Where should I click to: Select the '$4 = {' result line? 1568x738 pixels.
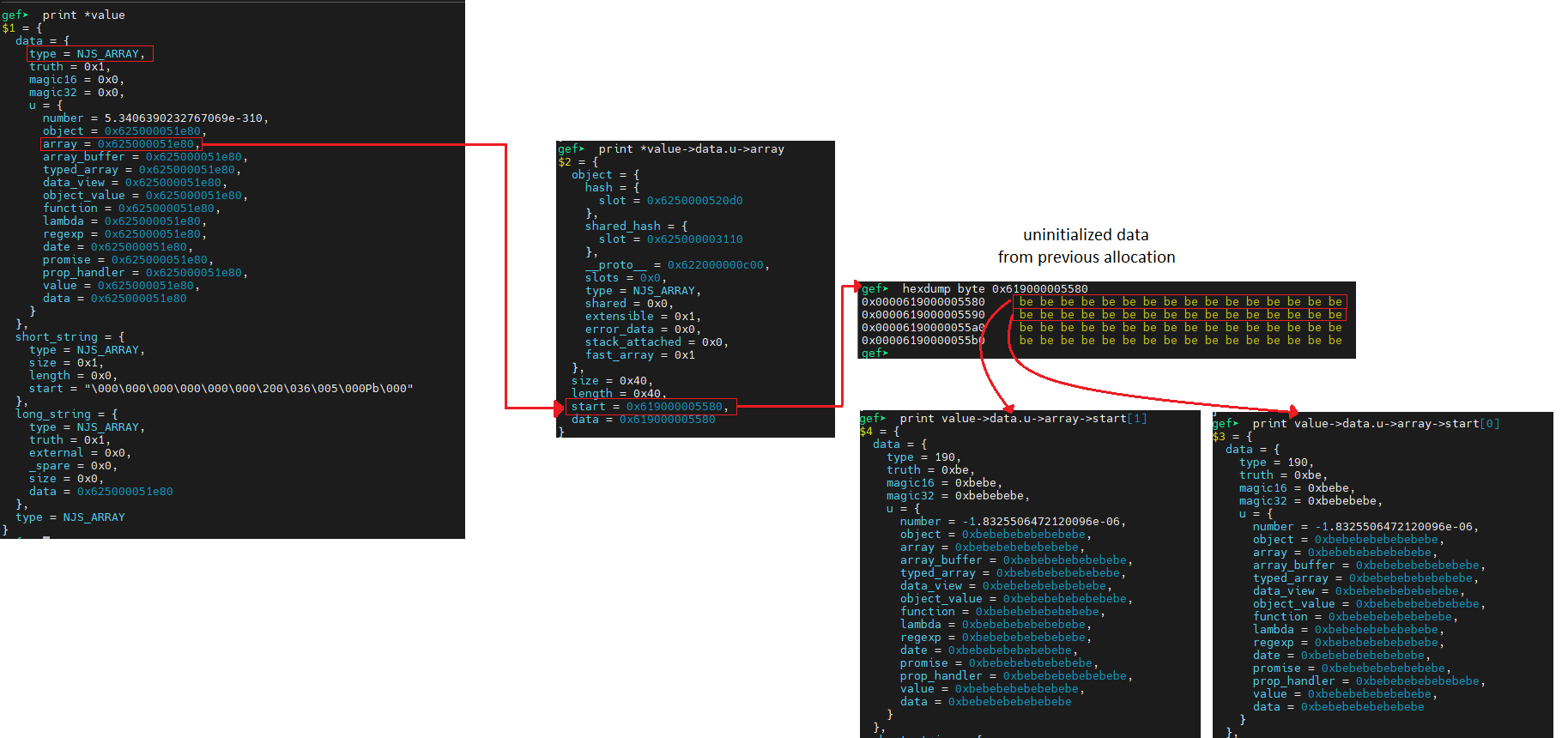880,431
